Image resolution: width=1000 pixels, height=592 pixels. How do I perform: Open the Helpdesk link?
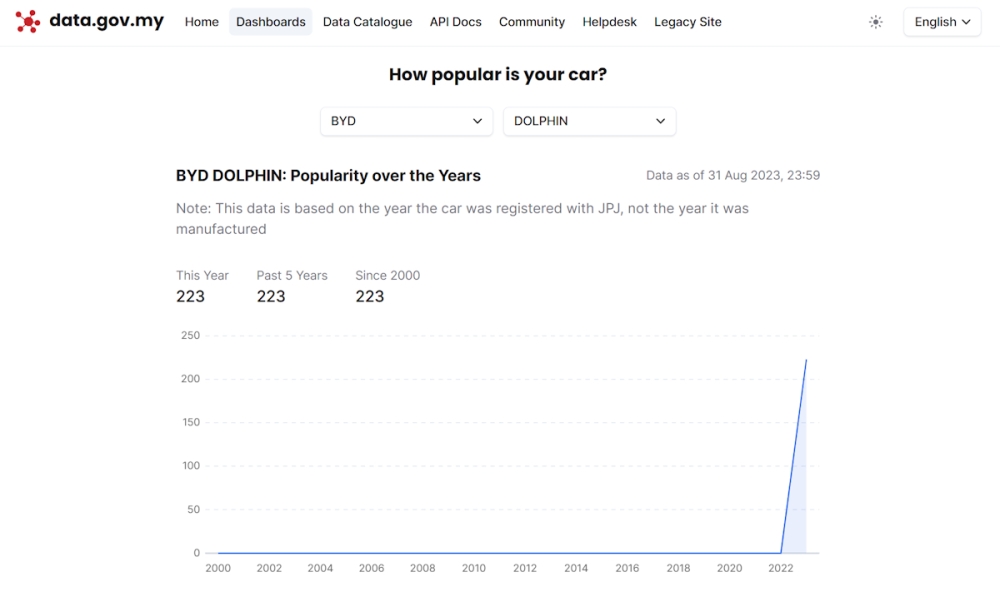tap(609, 22)
